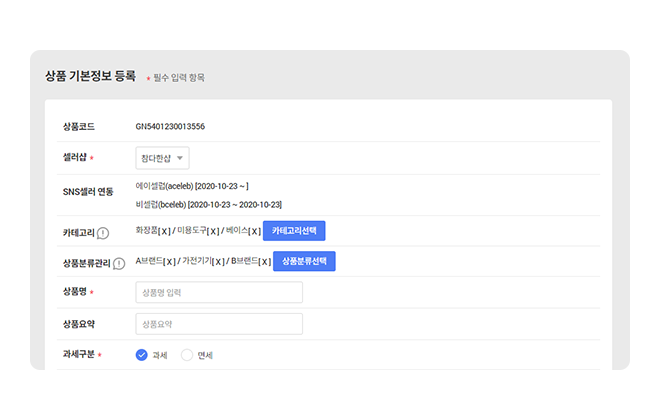Remove 가전기기 classification via its [X]
The height and width of the screenshot is (420, 660).
[218, 262]
